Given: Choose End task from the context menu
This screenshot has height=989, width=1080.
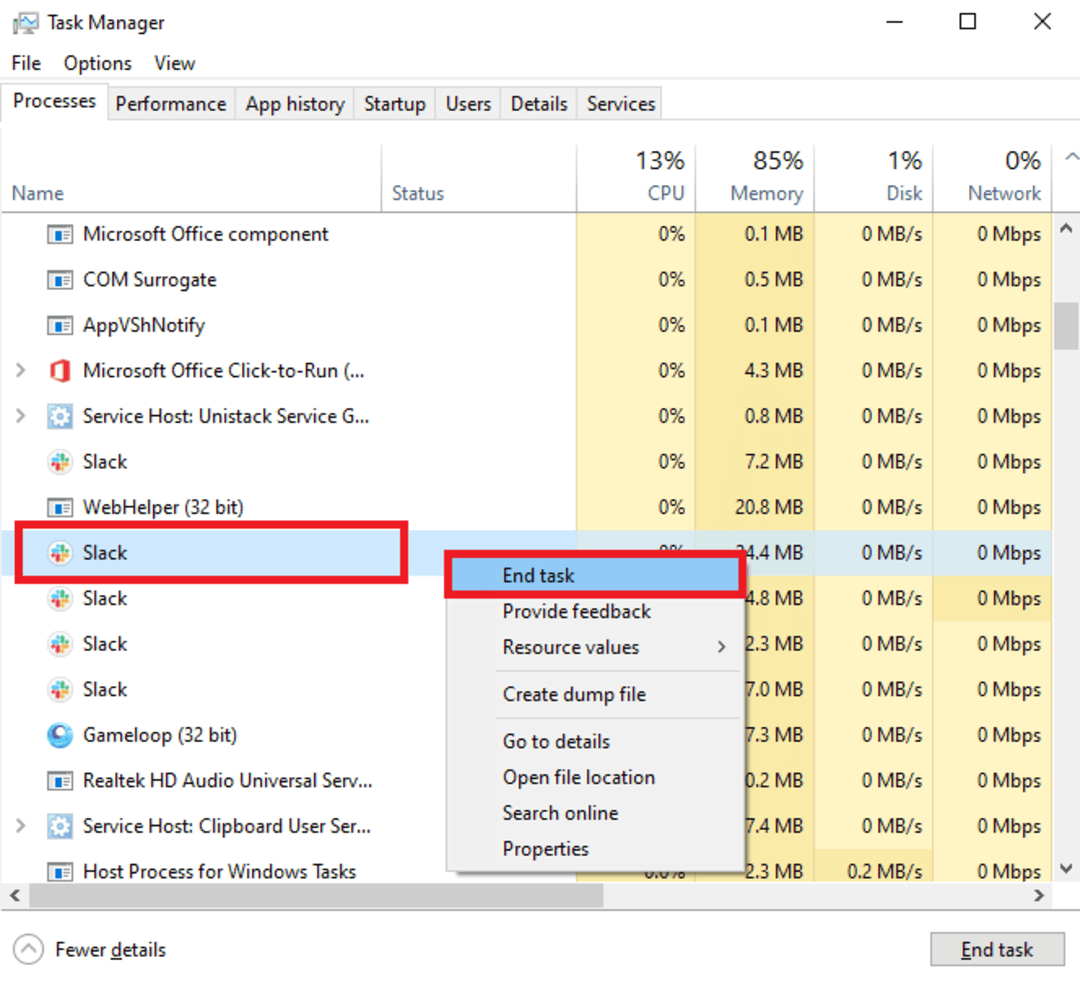Looking at the screenshot, I should coord(595,576).
